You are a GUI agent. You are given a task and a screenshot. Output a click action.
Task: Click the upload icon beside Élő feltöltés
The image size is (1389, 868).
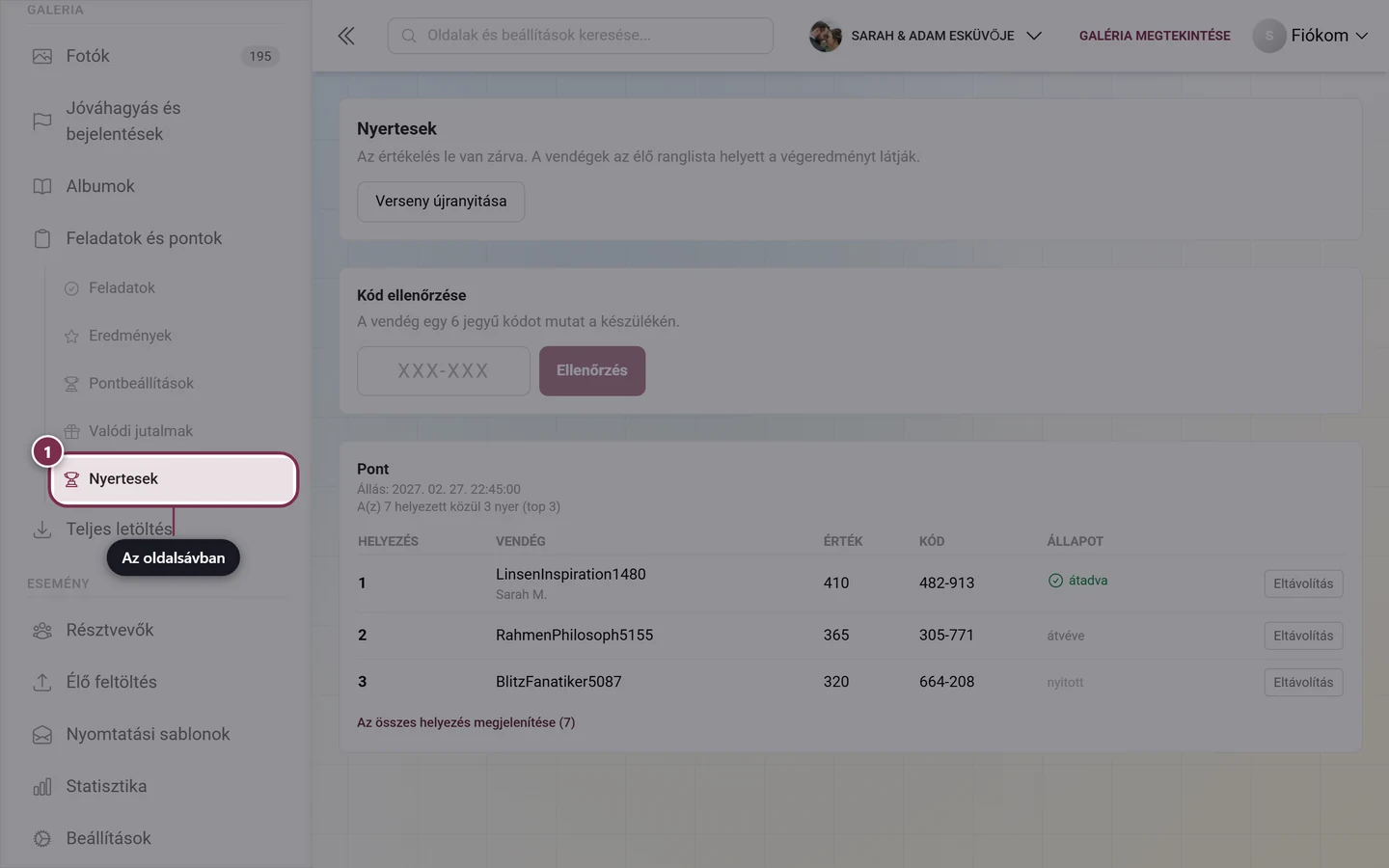click(x=42, y=682)
